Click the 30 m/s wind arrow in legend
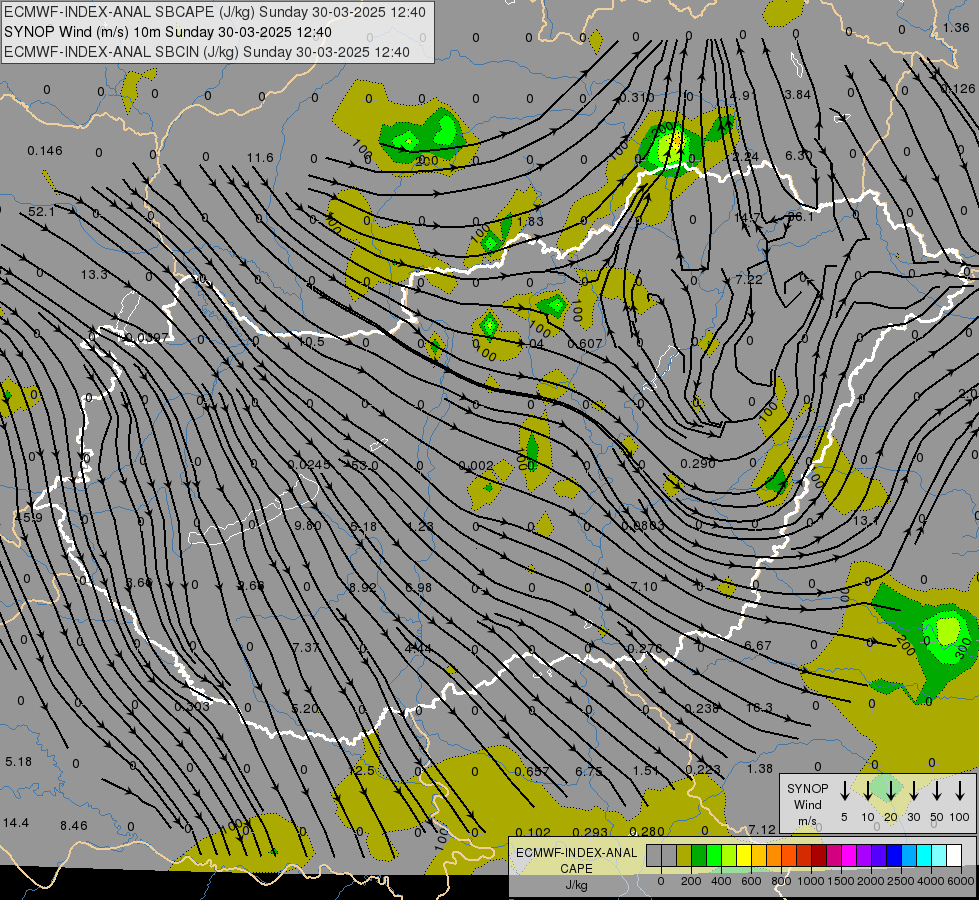The image size is (979, 900). (913, 791)
